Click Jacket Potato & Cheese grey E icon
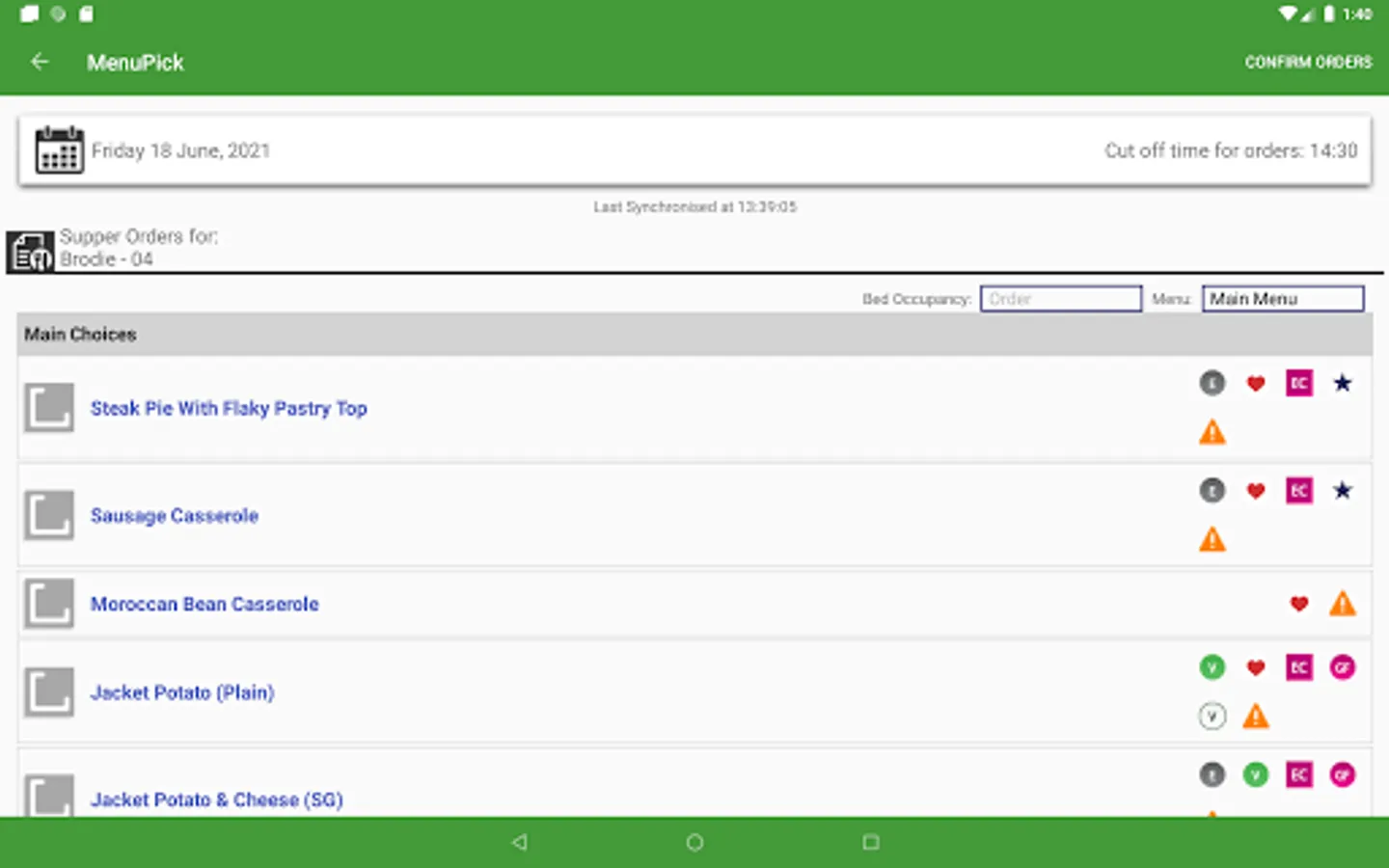1389x868 pixels. tap(1212, 774)
